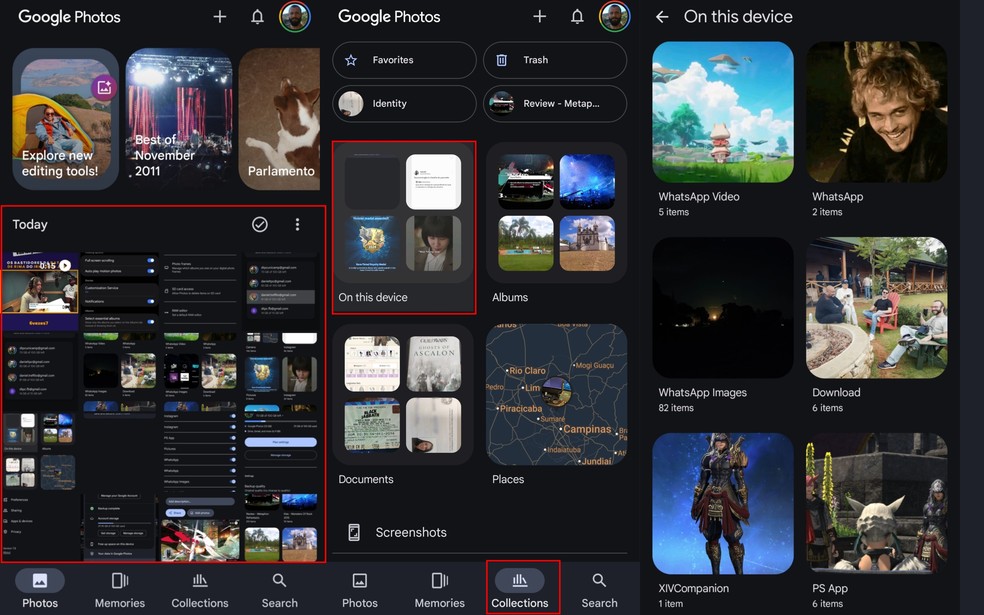This screenshot has width=984, height=615.
Task: Tap Google Photos logo in left screen
Action: (69, 17)
